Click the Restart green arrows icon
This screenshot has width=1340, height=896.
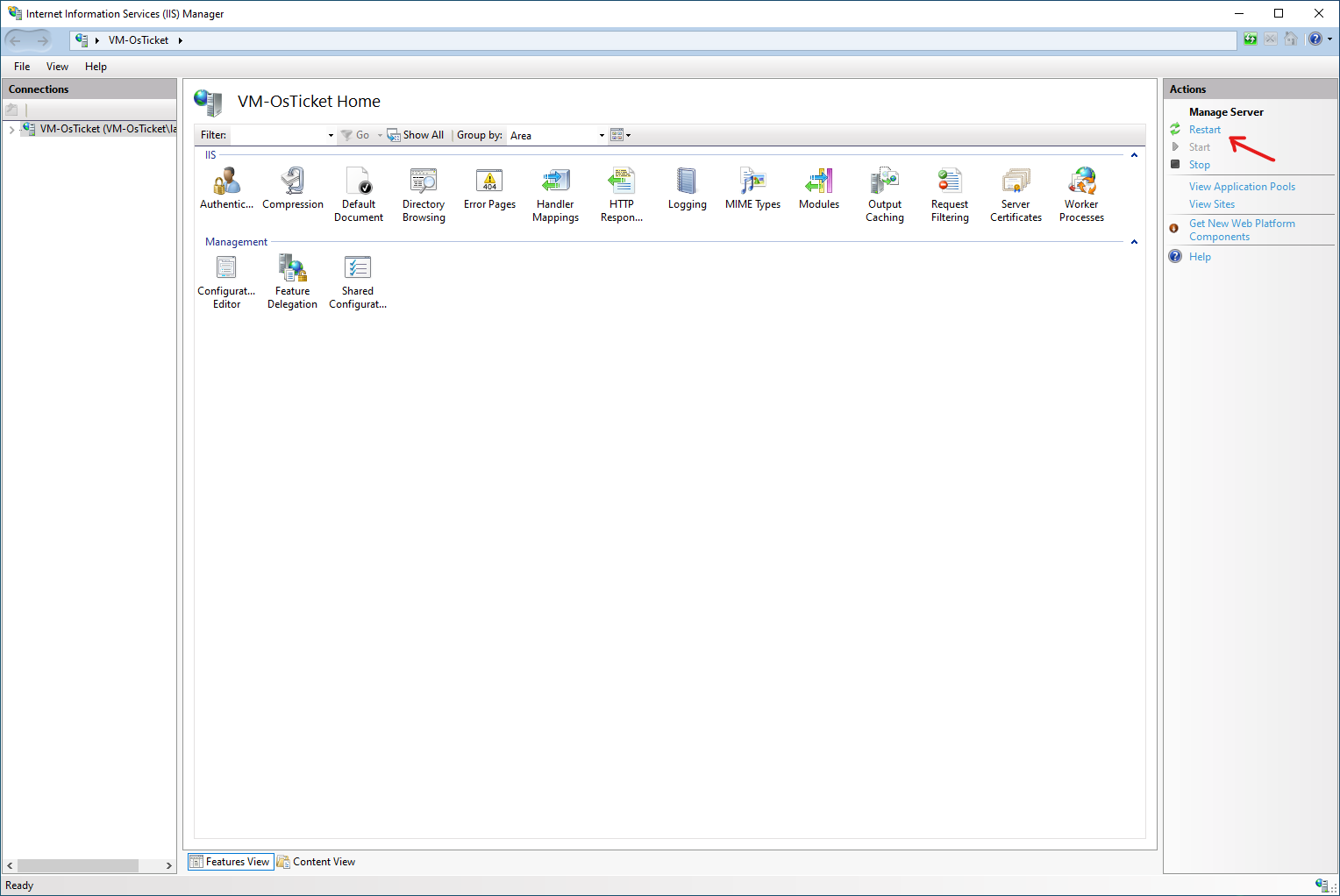click(1175, 130)
